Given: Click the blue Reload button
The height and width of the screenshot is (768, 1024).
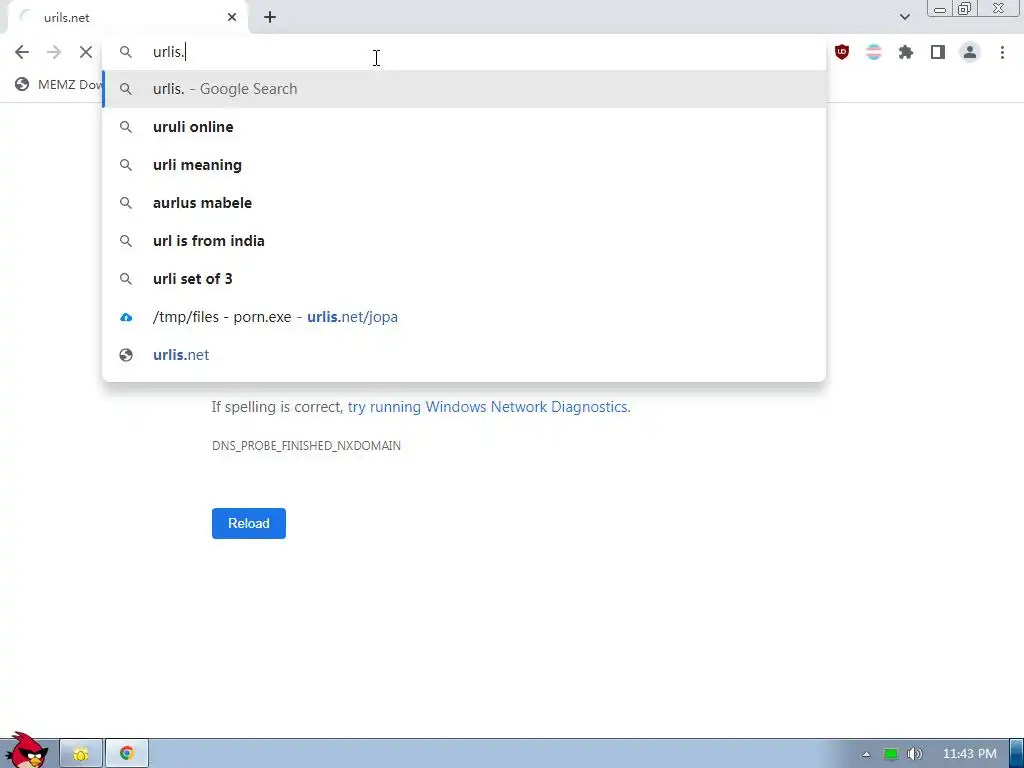Looking at the screenshot, I should point(249,523).
